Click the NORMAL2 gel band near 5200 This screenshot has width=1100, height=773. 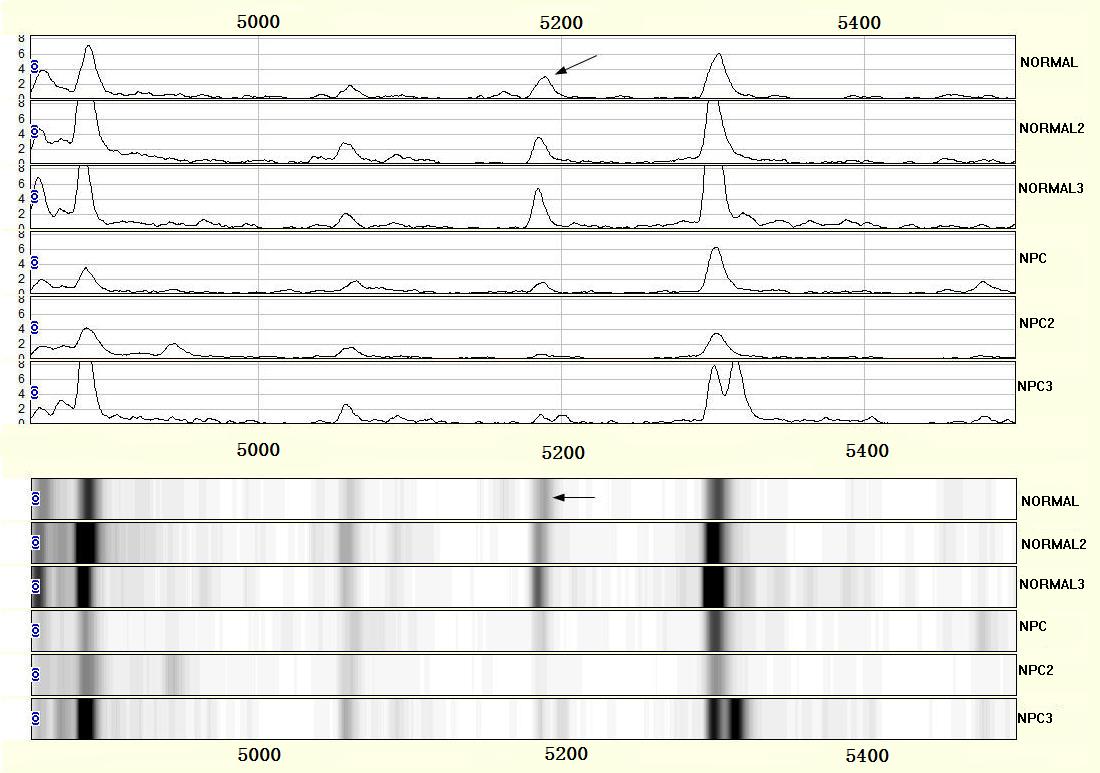click(x=539, y=543)
